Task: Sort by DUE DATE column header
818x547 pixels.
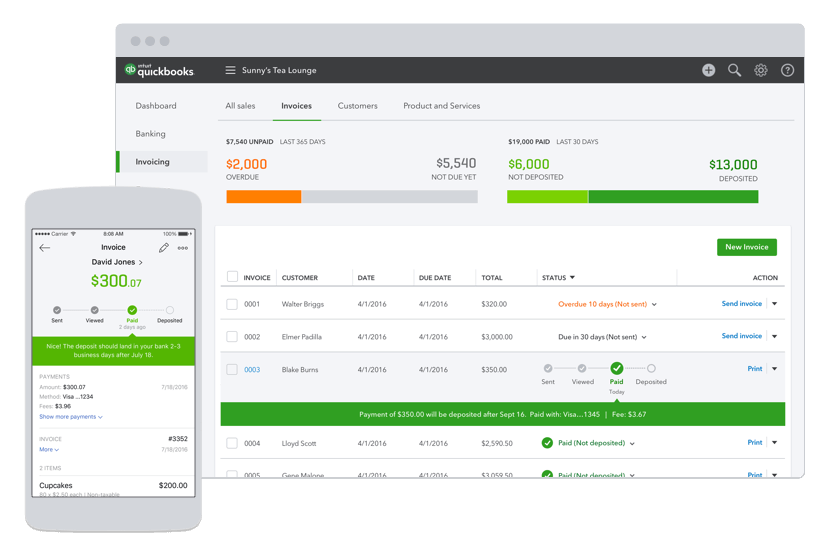Action: coord(435,278)
